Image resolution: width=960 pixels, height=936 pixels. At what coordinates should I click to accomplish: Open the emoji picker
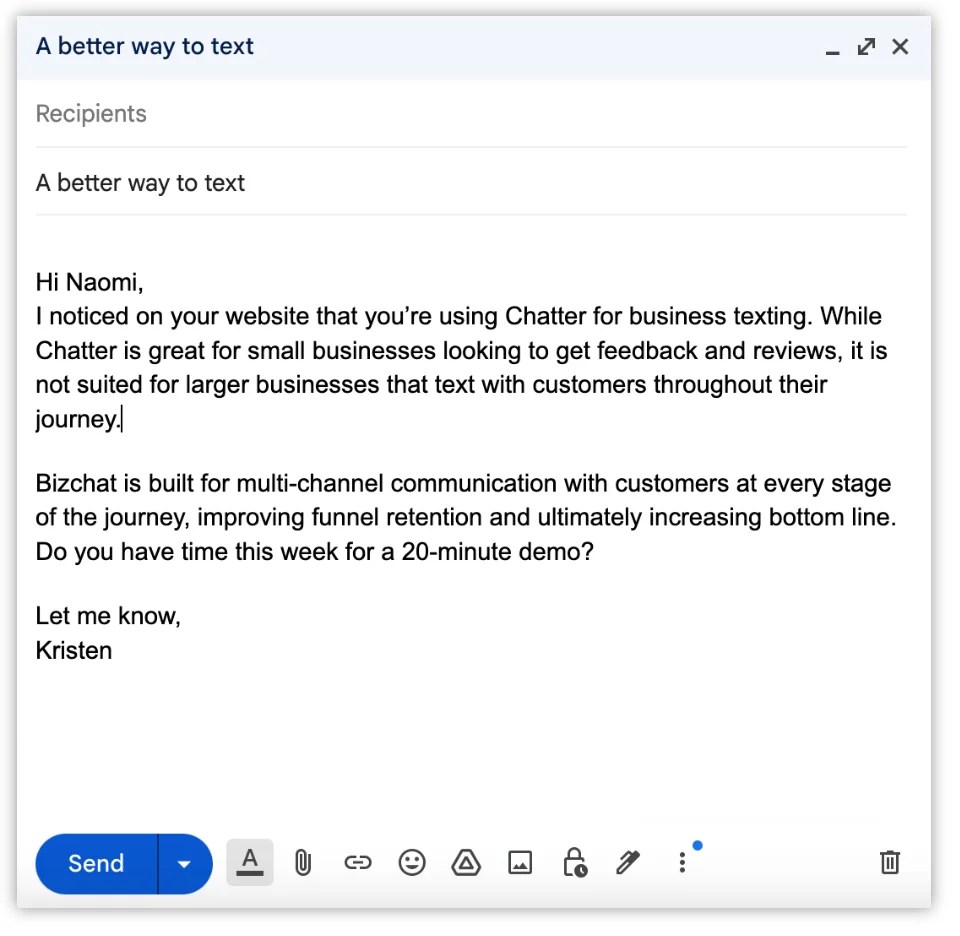[412, 863]
